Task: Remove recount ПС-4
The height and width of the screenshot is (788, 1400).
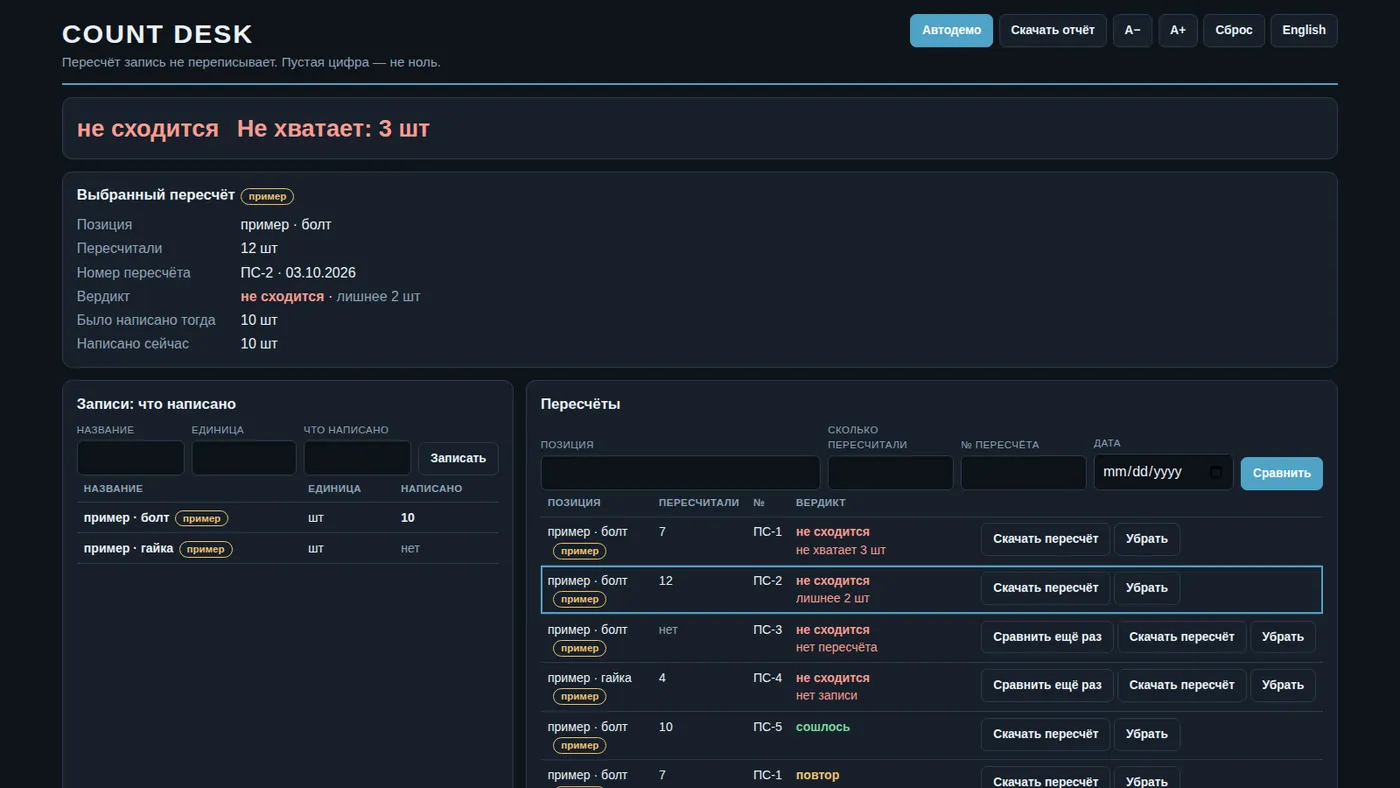Action: point(1283,685)
